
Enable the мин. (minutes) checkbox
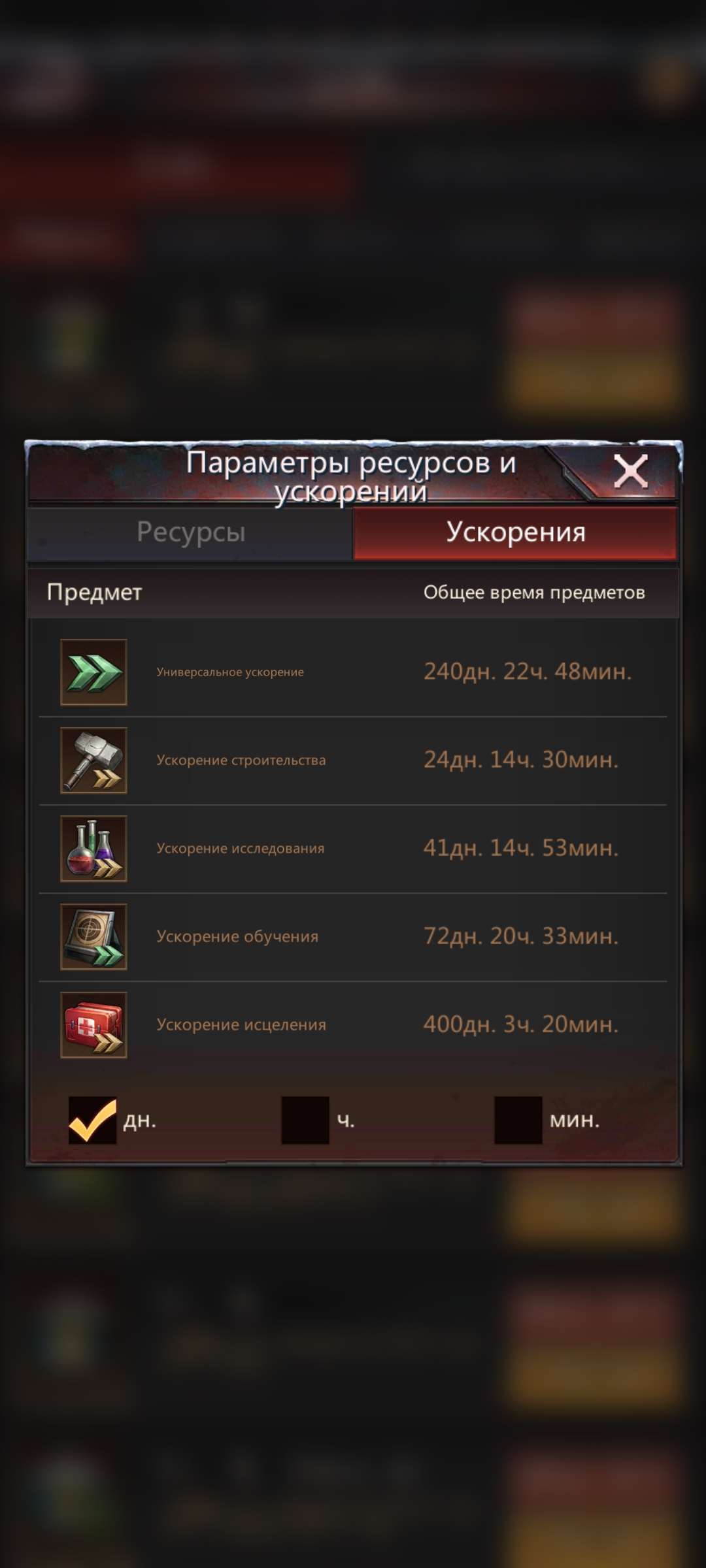518,1120
